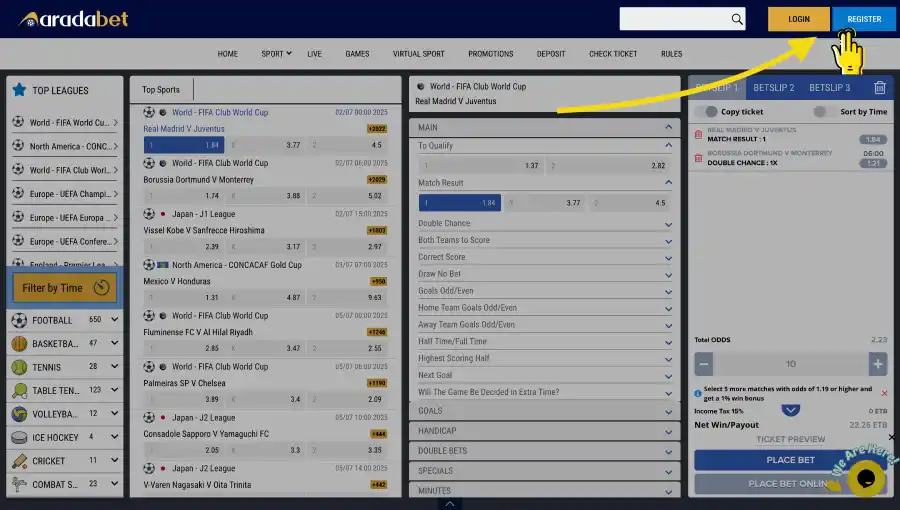Collapse the MAIN market group
The image size is (900, 510).
[544, 127]
